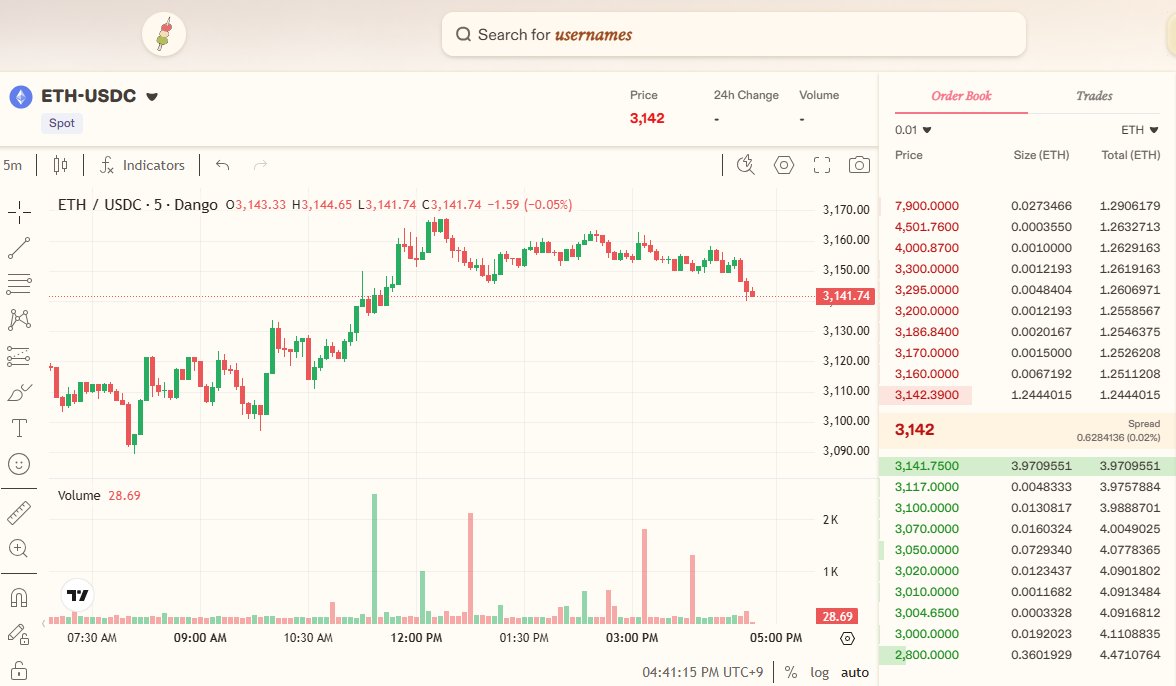Screen dimensions: 1176x686
Task: Select the text annotation tool
Action: (x=19, y=427)
